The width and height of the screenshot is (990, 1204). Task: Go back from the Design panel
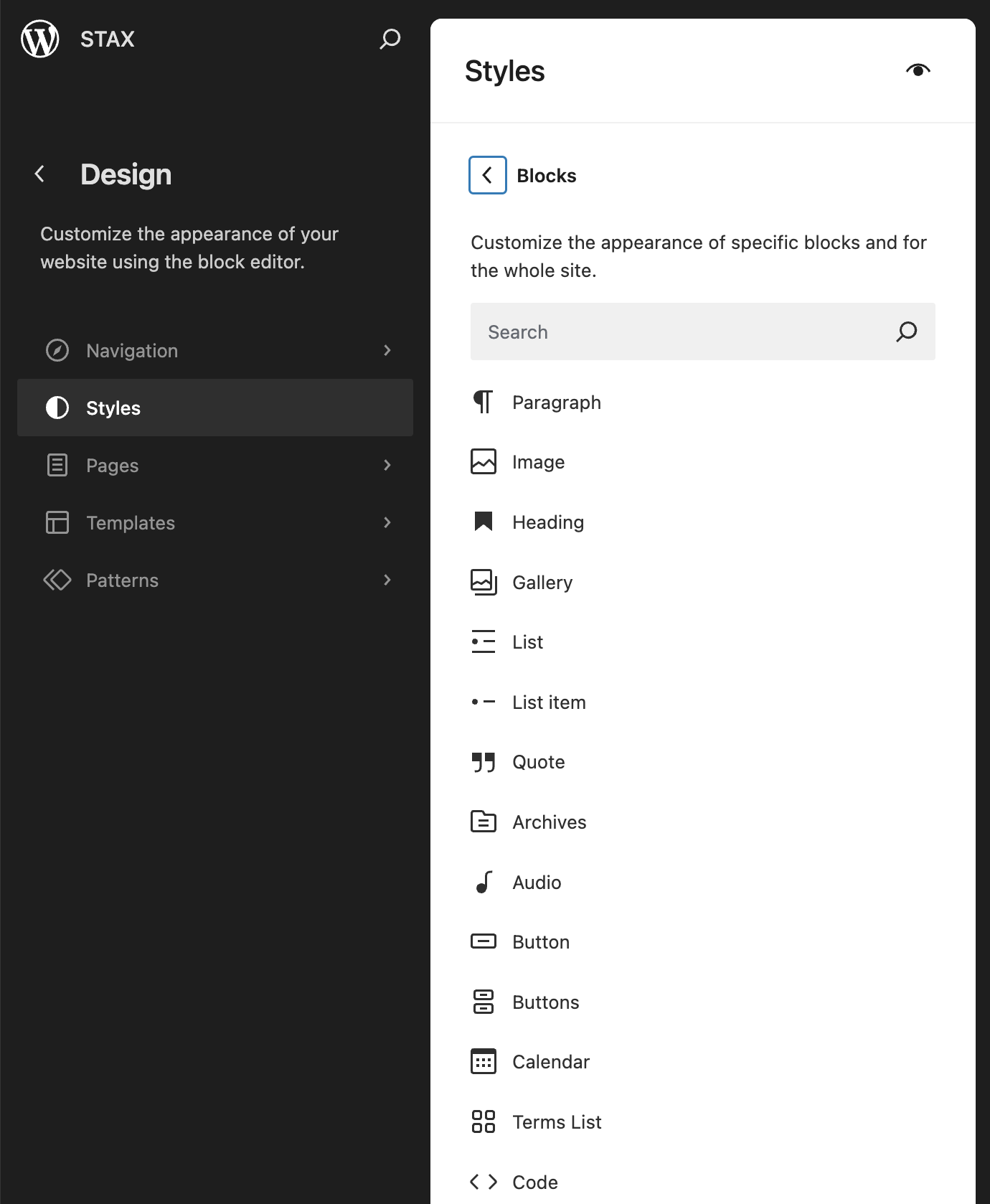40,174
